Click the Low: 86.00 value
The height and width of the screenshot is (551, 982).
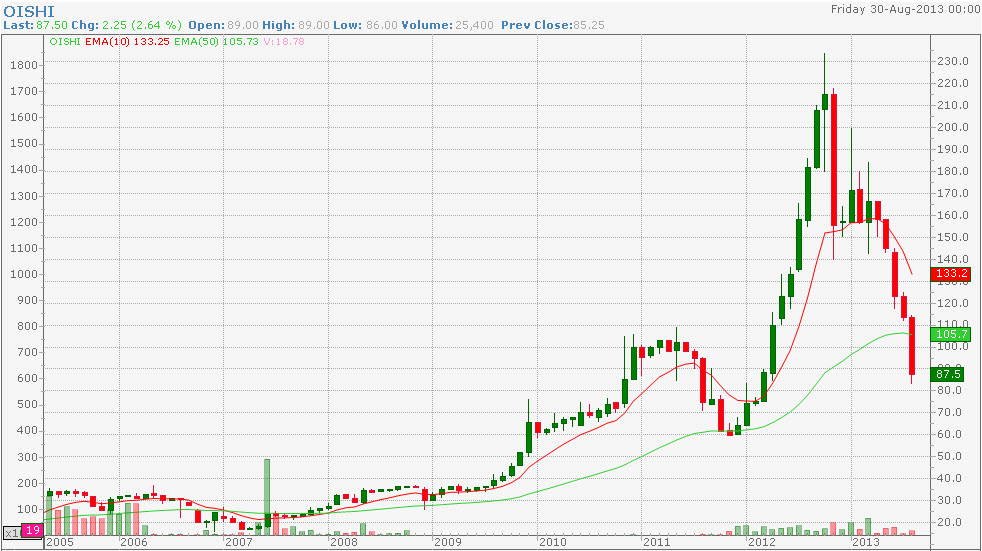pos(365,25)
